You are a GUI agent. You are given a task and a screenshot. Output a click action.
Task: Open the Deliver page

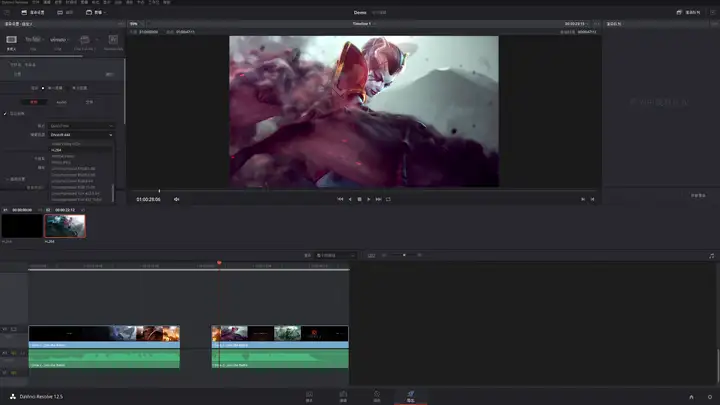coord(411,396)
